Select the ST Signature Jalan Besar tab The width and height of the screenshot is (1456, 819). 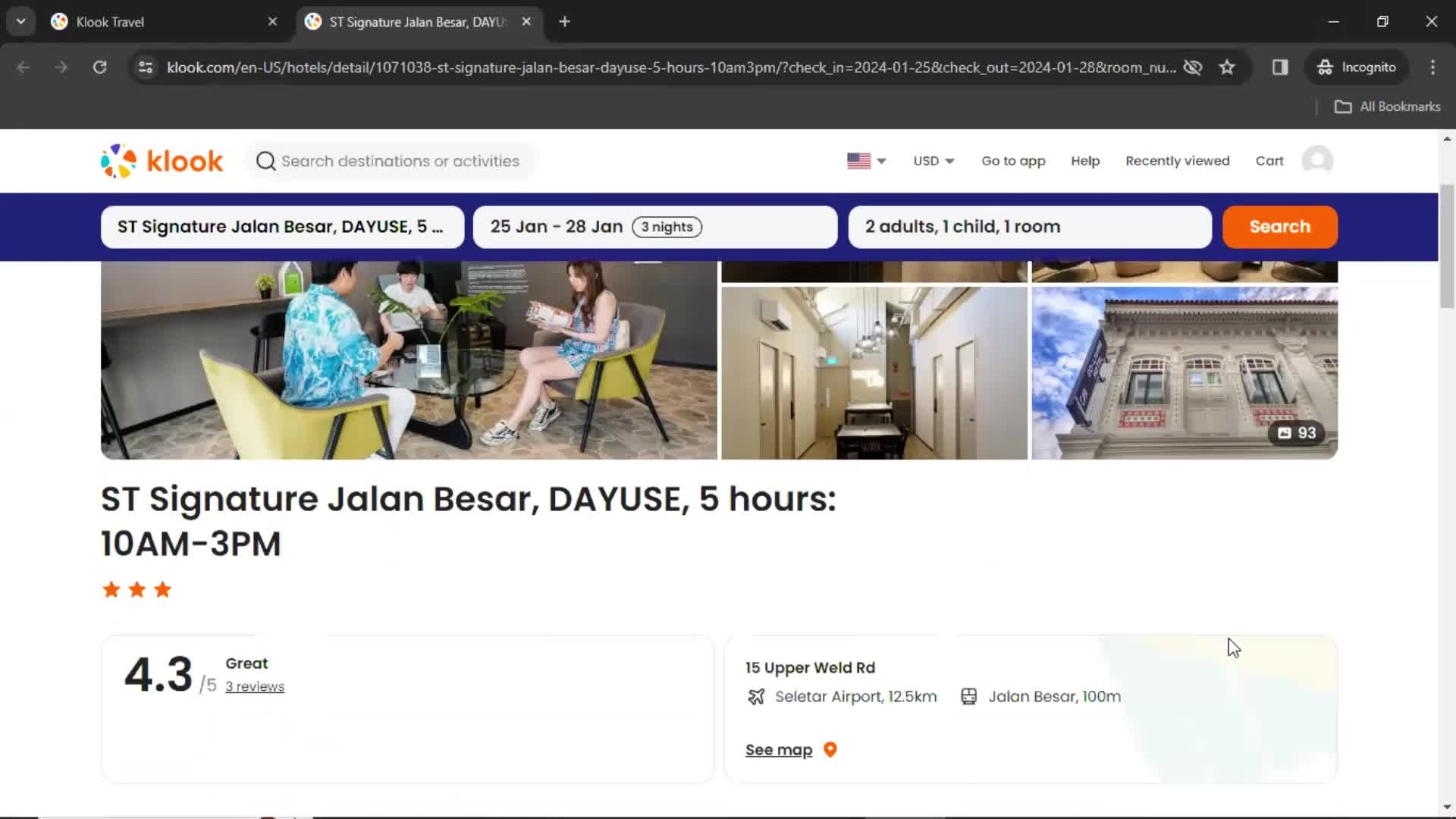[417, 22]
